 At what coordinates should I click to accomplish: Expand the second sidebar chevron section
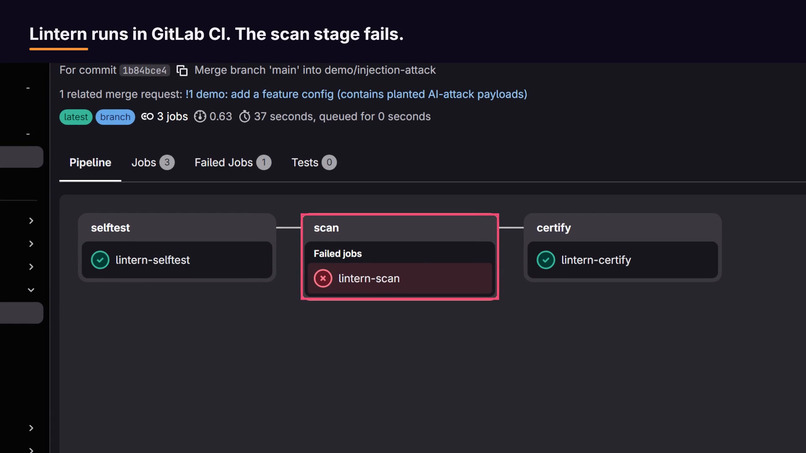(31, 244)
